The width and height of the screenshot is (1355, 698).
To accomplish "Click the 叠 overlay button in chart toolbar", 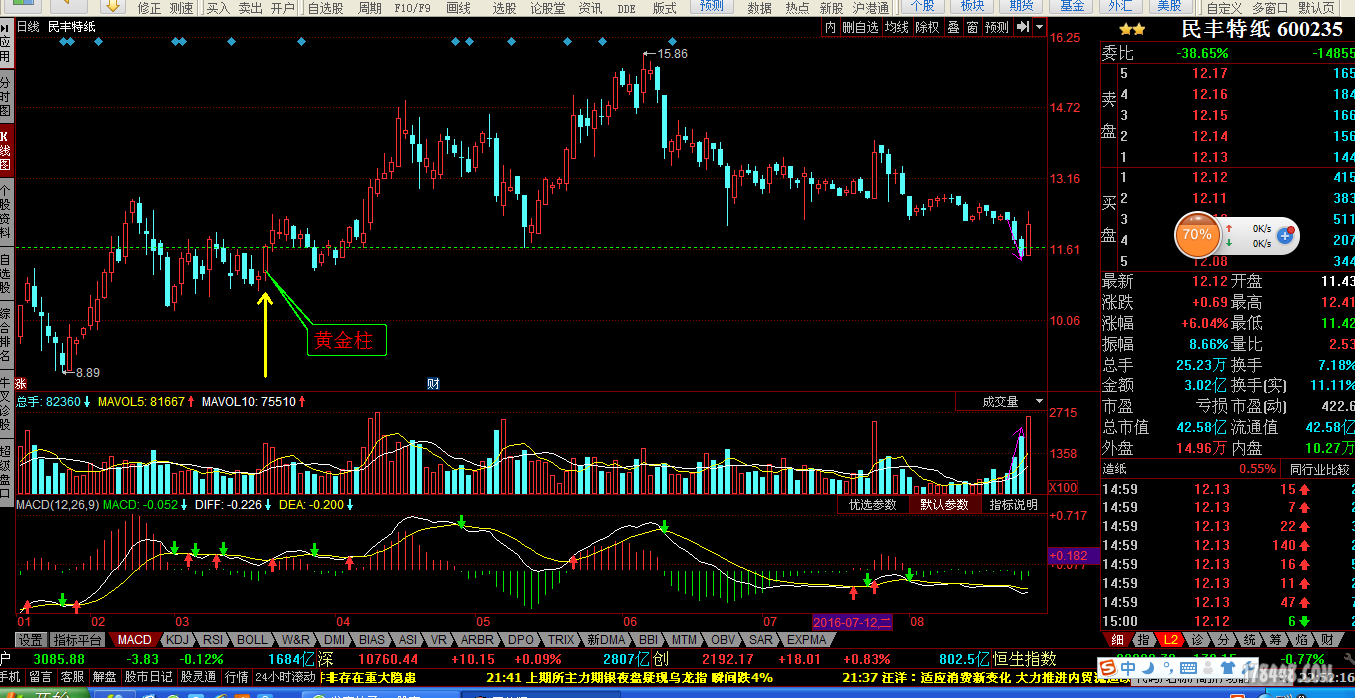I will [954, 27].
